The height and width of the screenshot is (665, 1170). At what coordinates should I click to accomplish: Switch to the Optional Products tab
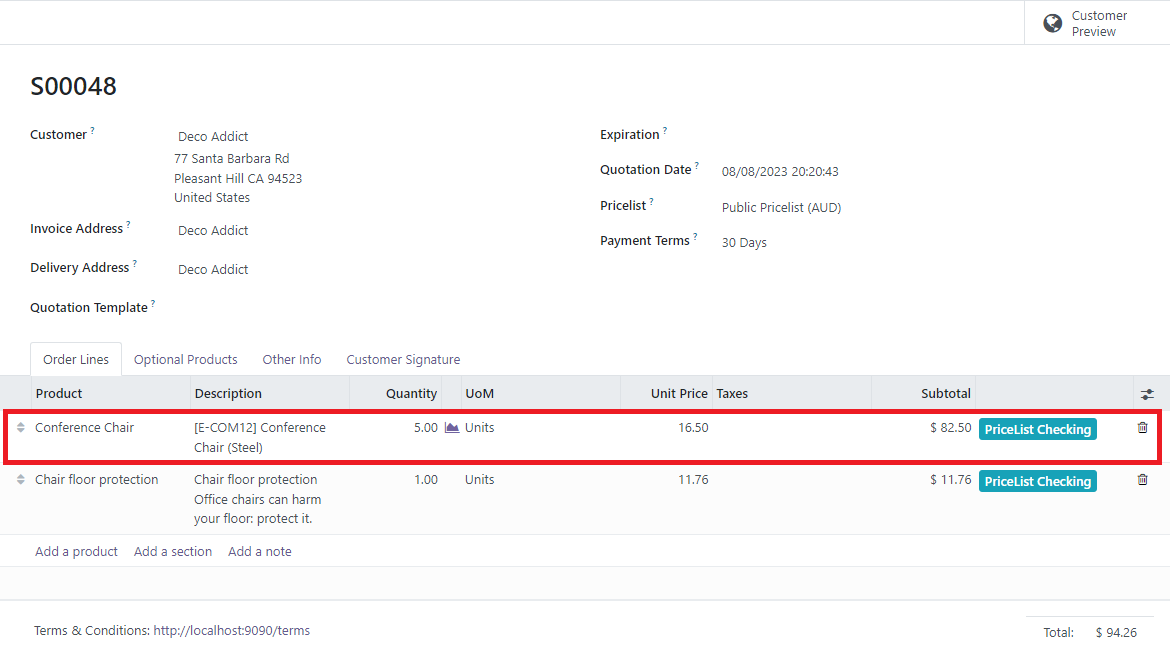[x=186, y=360]
